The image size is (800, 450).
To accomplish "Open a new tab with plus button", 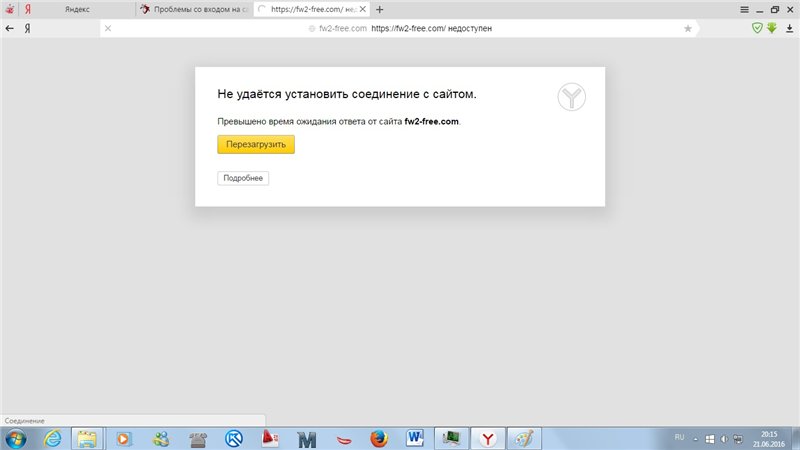I will pos(379,9).
